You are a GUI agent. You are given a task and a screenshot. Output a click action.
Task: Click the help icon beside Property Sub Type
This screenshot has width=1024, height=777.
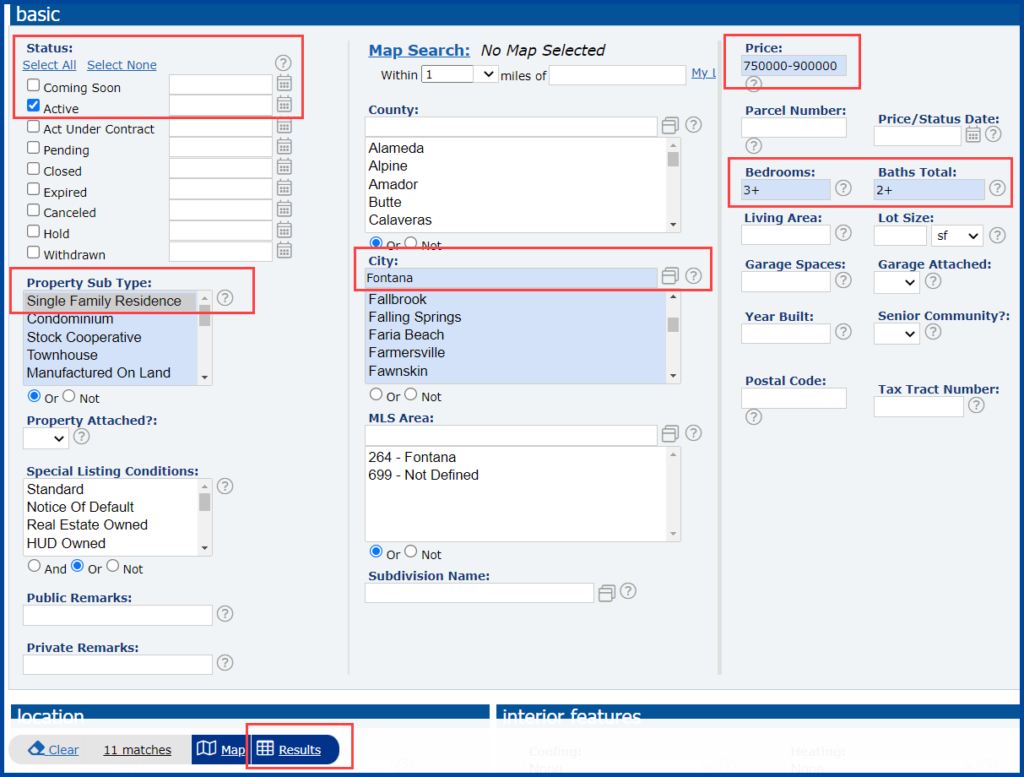click(x=224, y=296)
